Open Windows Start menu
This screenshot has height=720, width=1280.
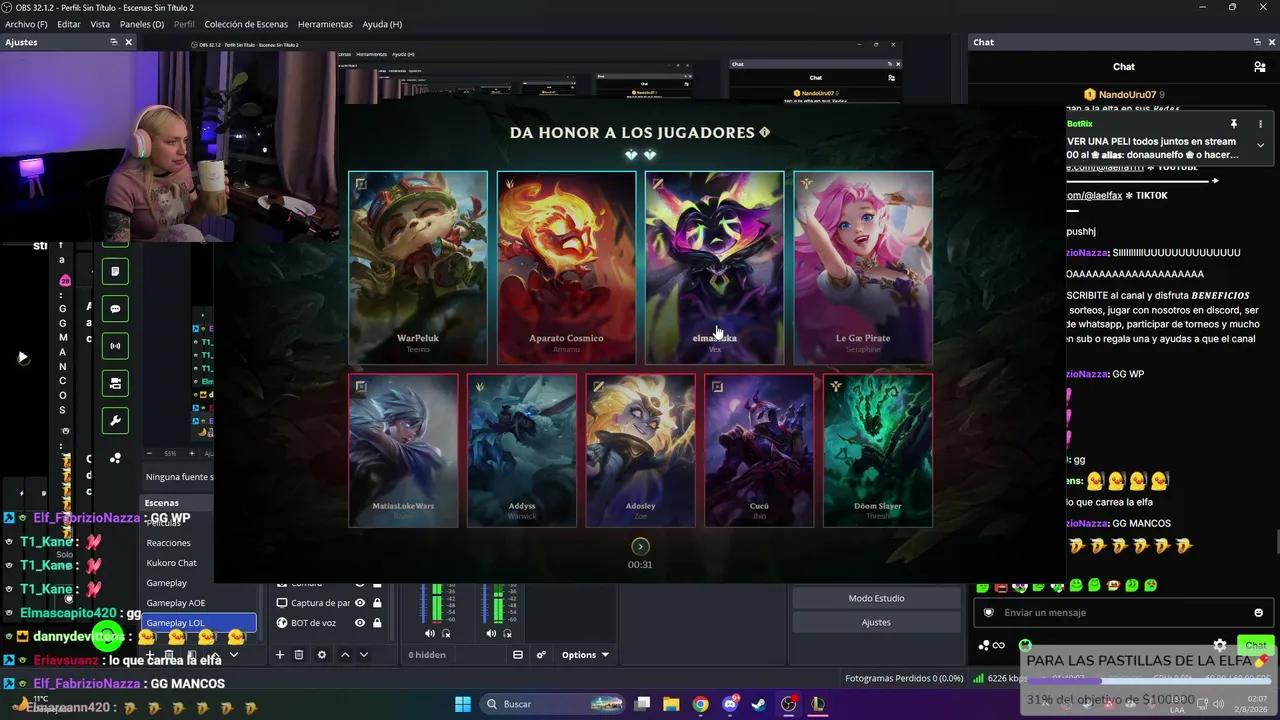[x=463, y=704]
